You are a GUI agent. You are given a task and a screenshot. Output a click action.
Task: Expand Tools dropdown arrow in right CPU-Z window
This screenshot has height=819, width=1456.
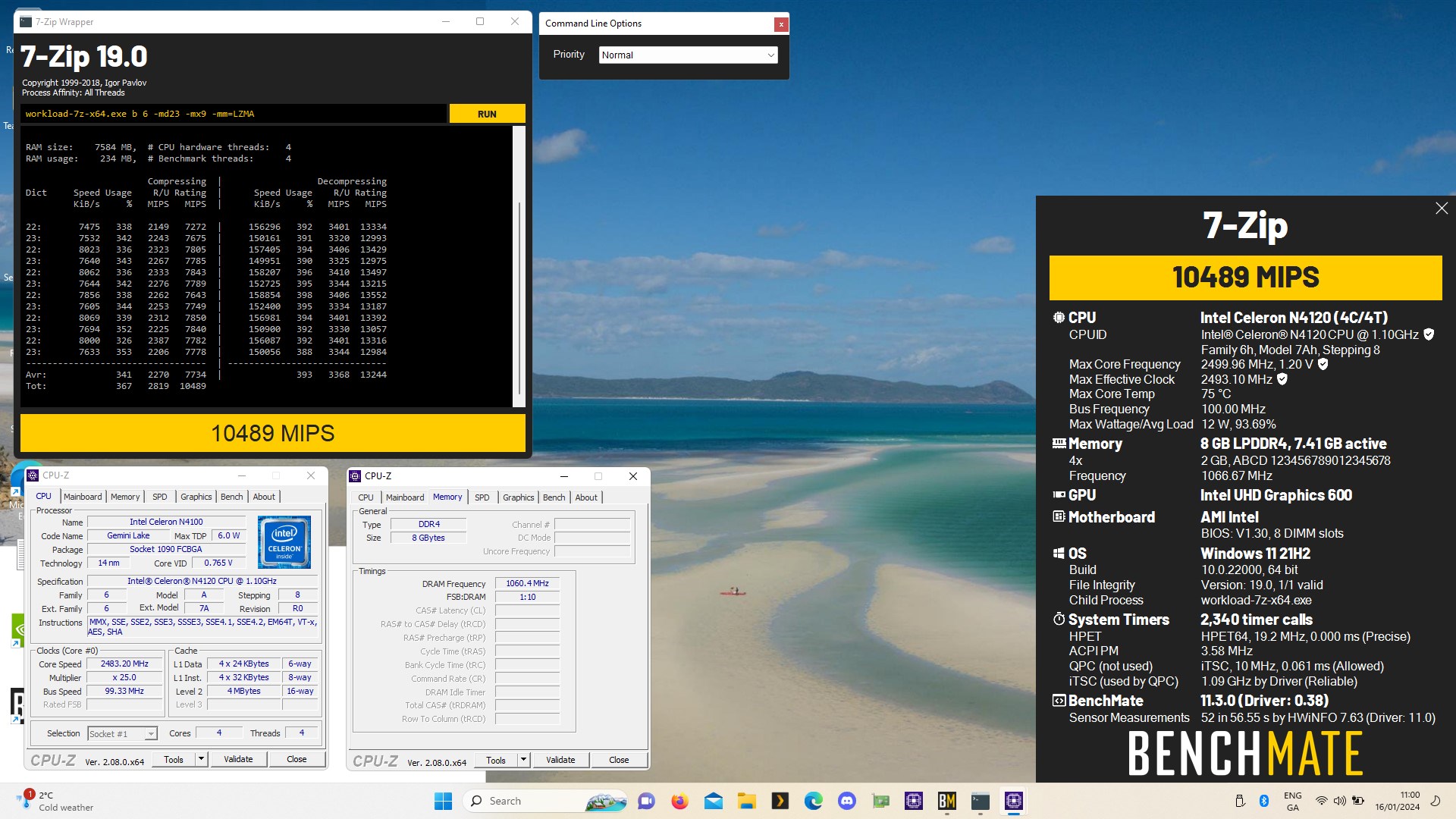(x=523, y=760)
